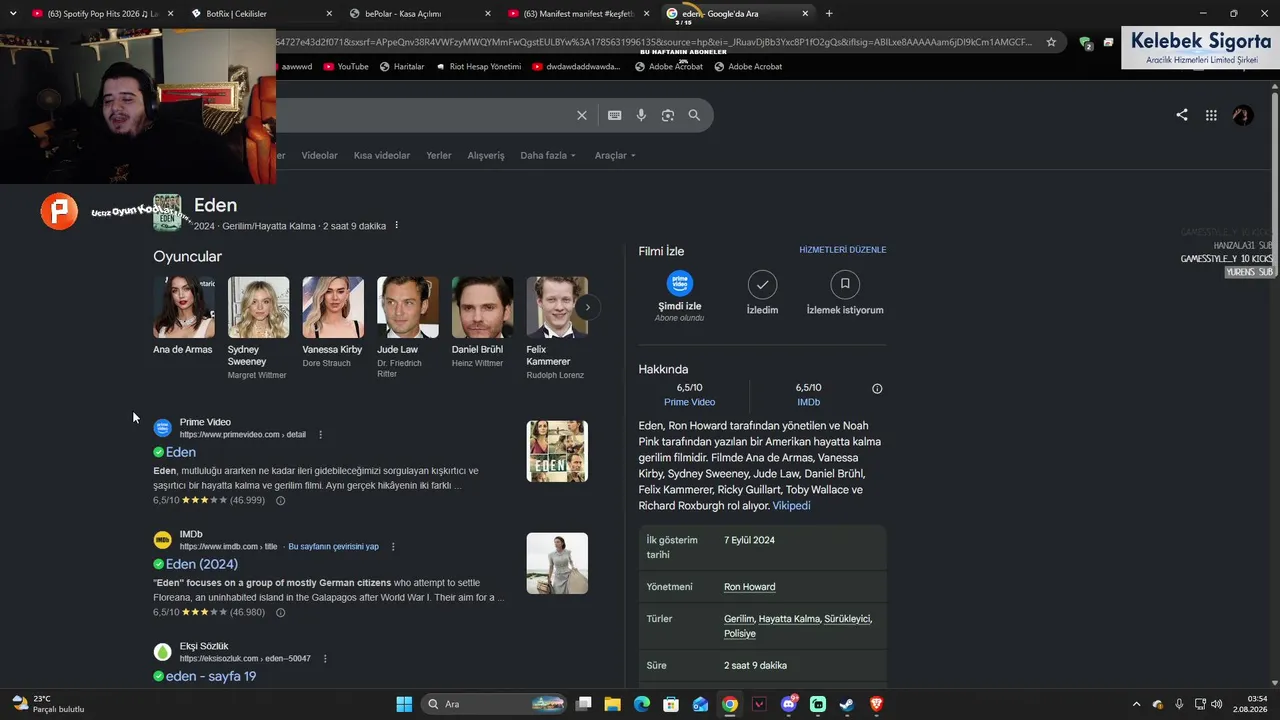Screen dimensions: 1280x720
Task: Switch to the Yerler tab
Action: click(x=439, y=156)
